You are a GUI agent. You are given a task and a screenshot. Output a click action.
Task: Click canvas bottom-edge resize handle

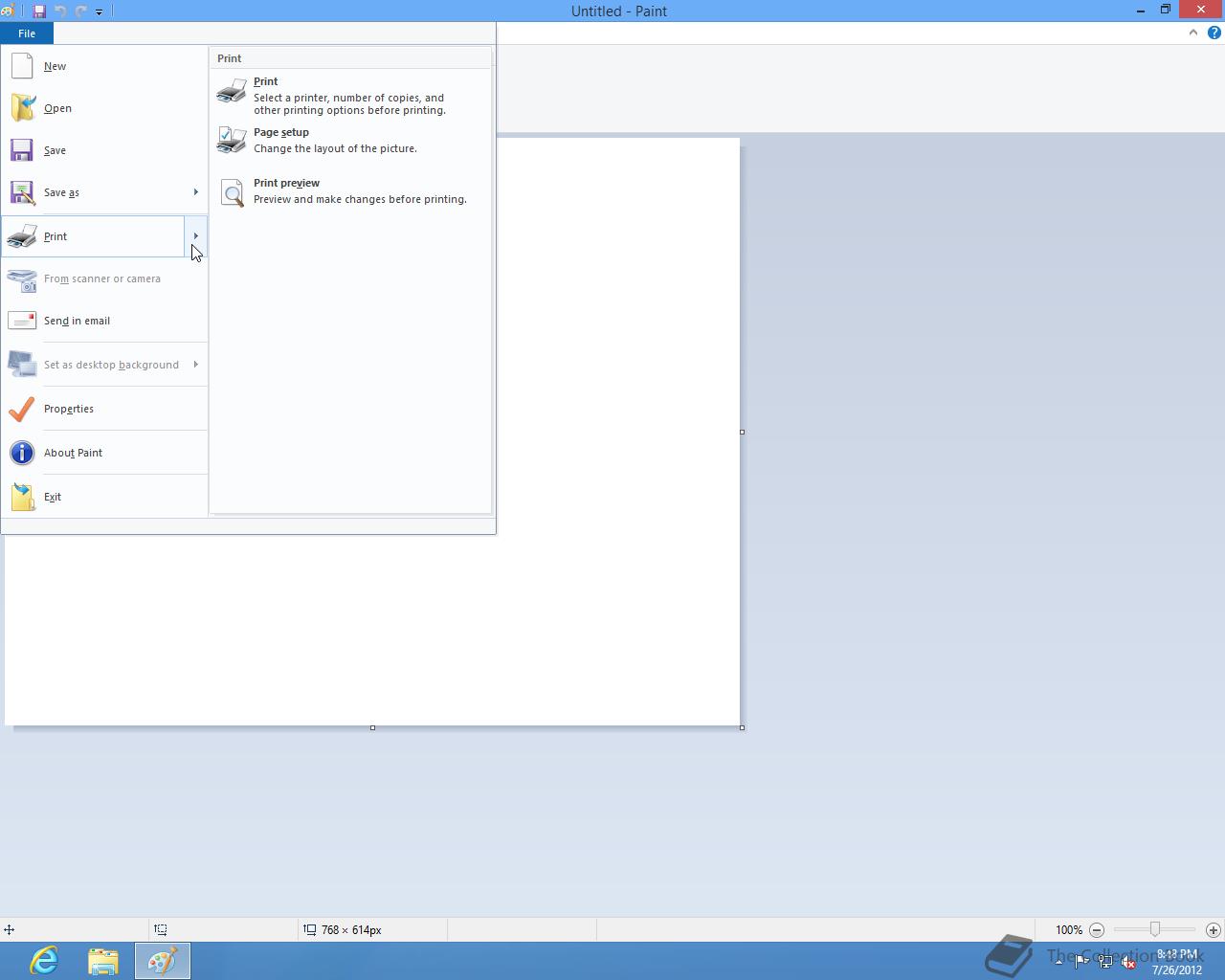(372, 727)
